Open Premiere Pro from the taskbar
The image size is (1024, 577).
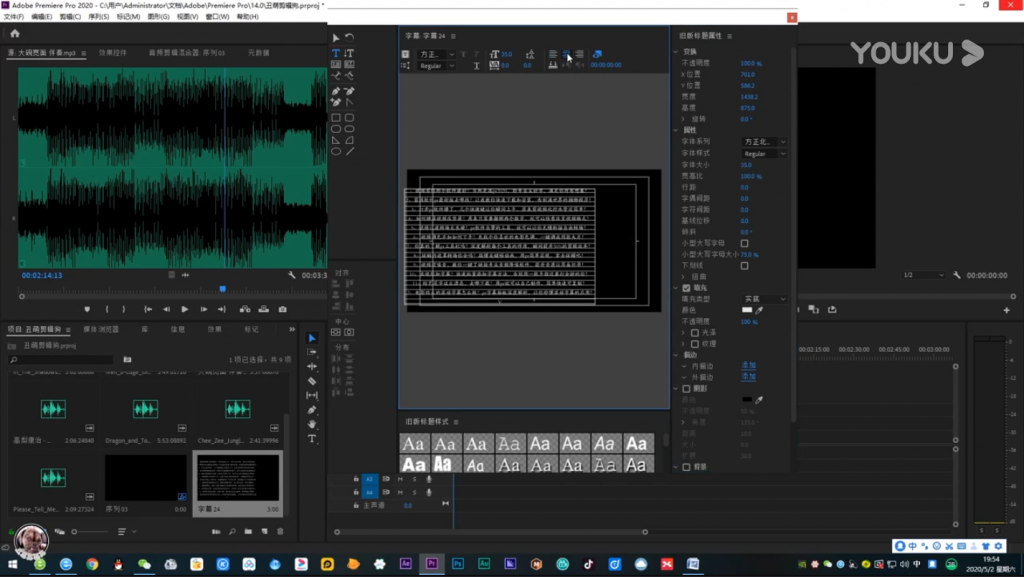pyautogui.click(x=432, y=563)
